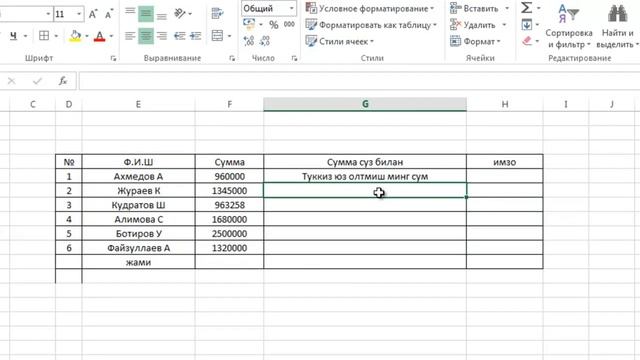Increase the font size
This screenshot has height=360, width=640.
(93, 14)
